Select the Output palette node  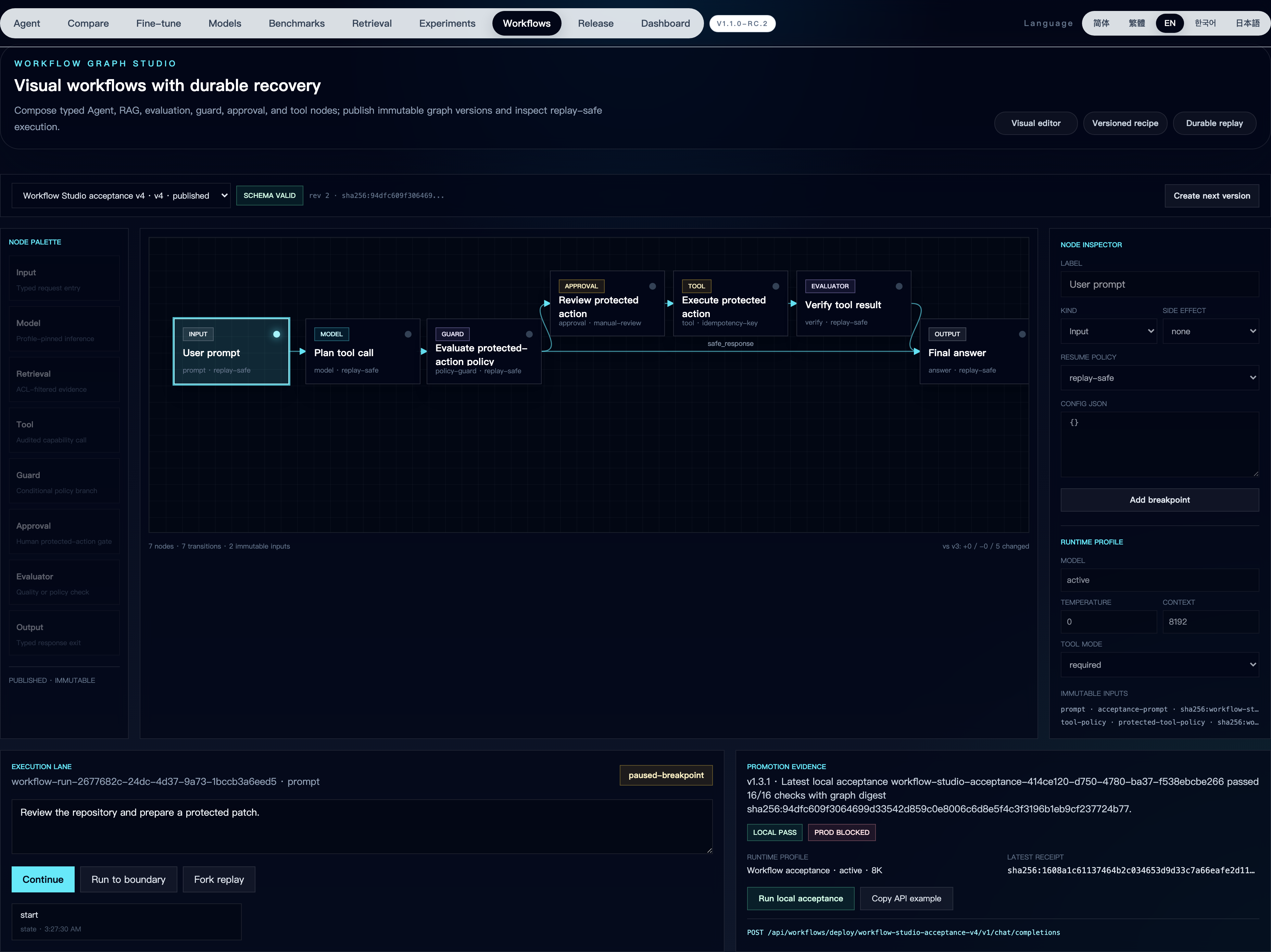[x=64, y=633]
